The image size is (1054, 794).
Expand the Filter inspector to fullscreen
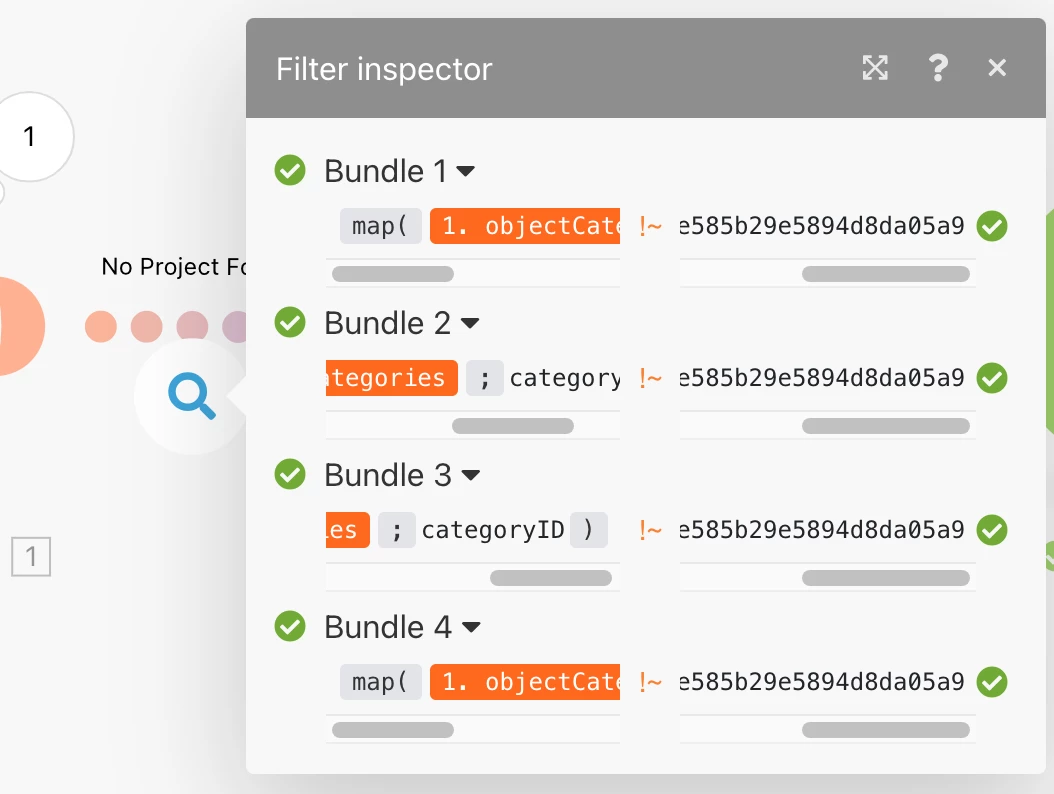pos(875,68)
